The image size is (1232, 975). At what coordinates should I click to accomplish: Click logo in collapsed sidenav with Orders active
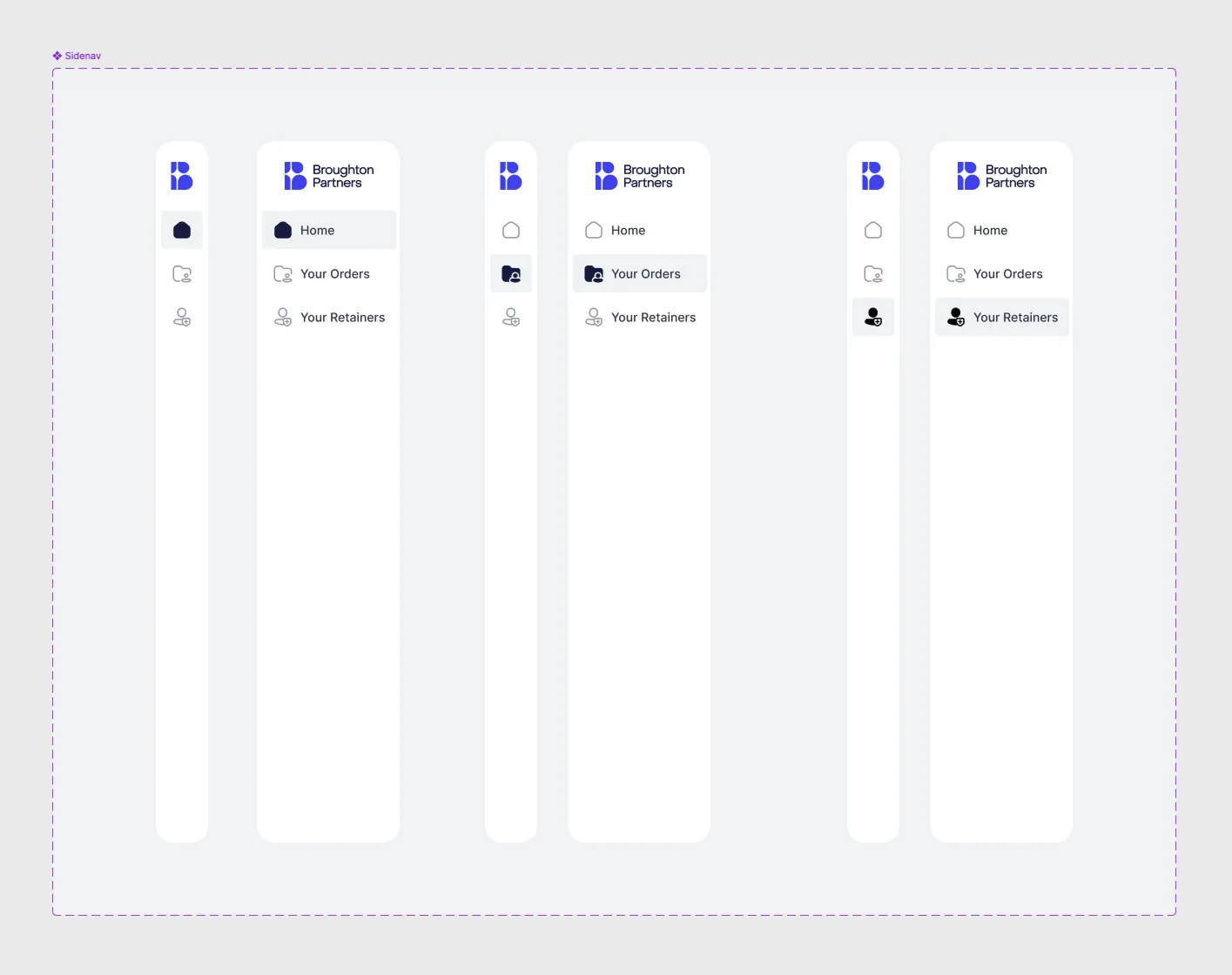pyautogui.click(x=511, y=176)
